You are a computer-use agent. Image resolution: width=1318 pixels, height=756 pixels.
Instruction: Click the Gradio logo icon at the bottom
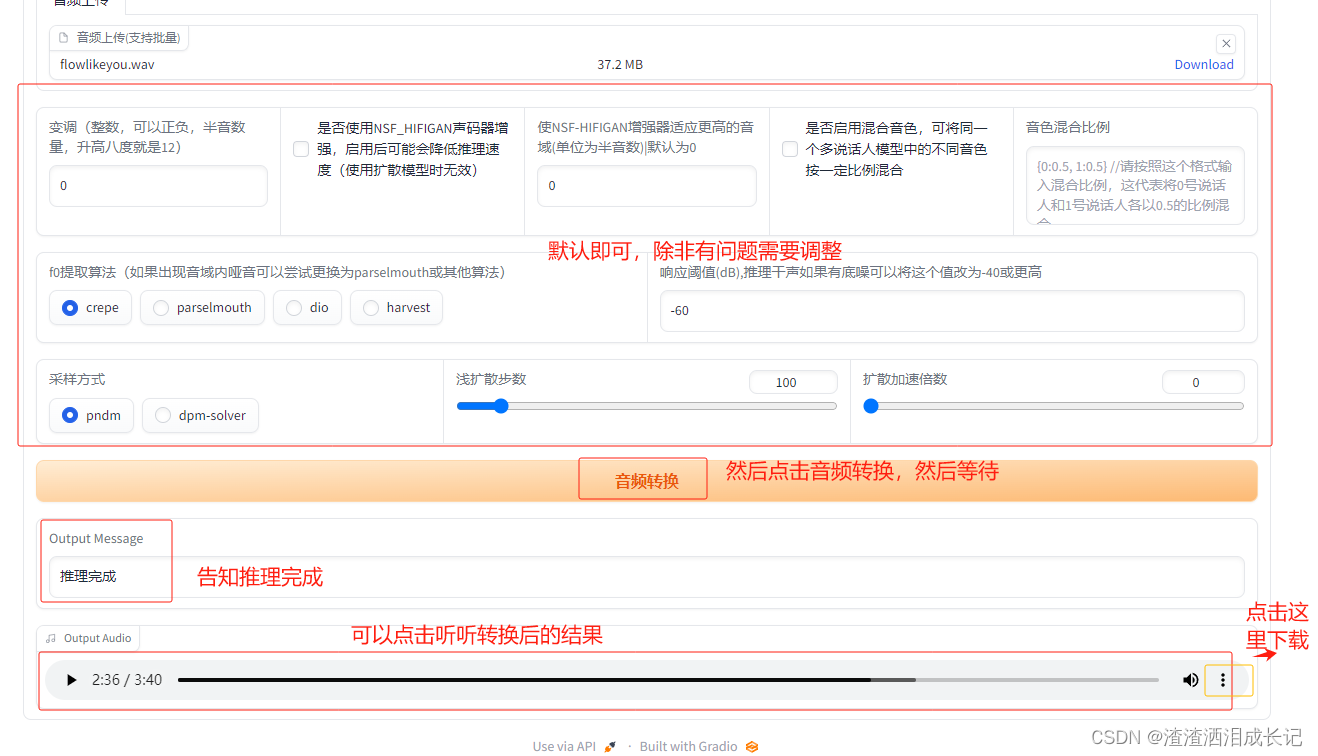pyautogui.click(x=750, y=746)
